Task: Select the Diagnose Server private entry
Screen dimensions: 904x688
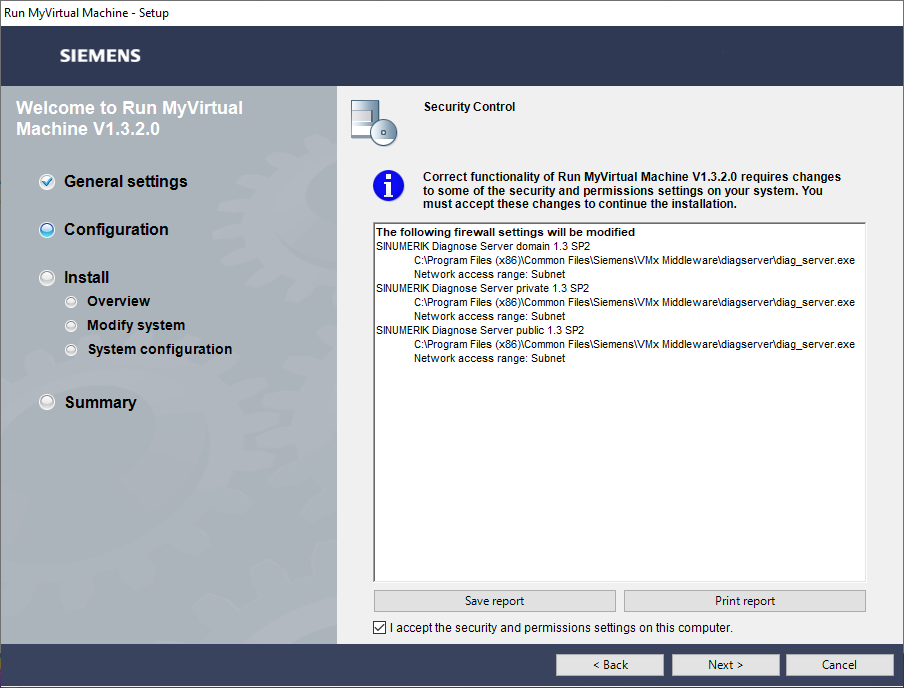Action: (x=479, y=288)
